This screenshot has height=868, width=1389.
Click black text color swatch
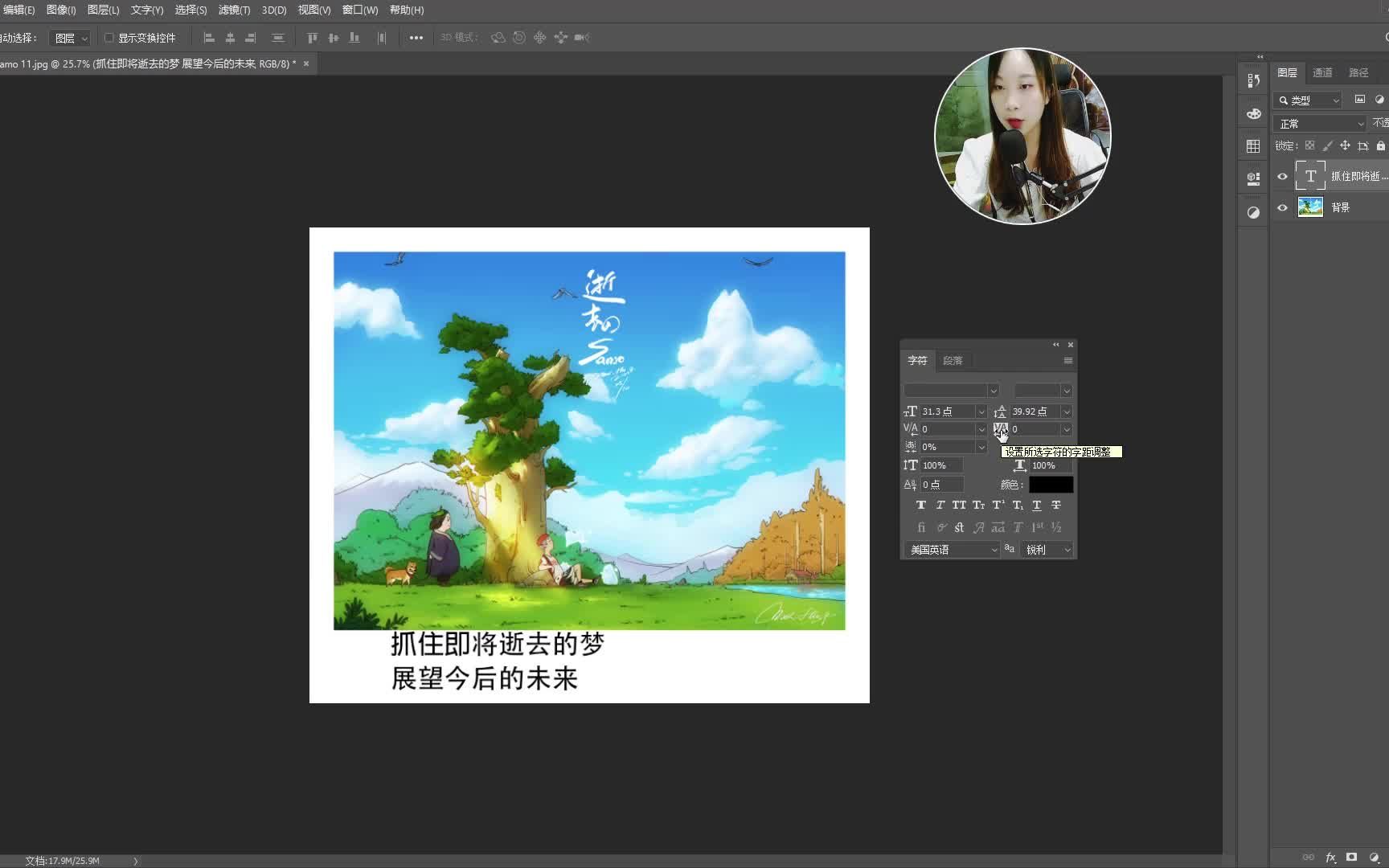(1051, 485)
